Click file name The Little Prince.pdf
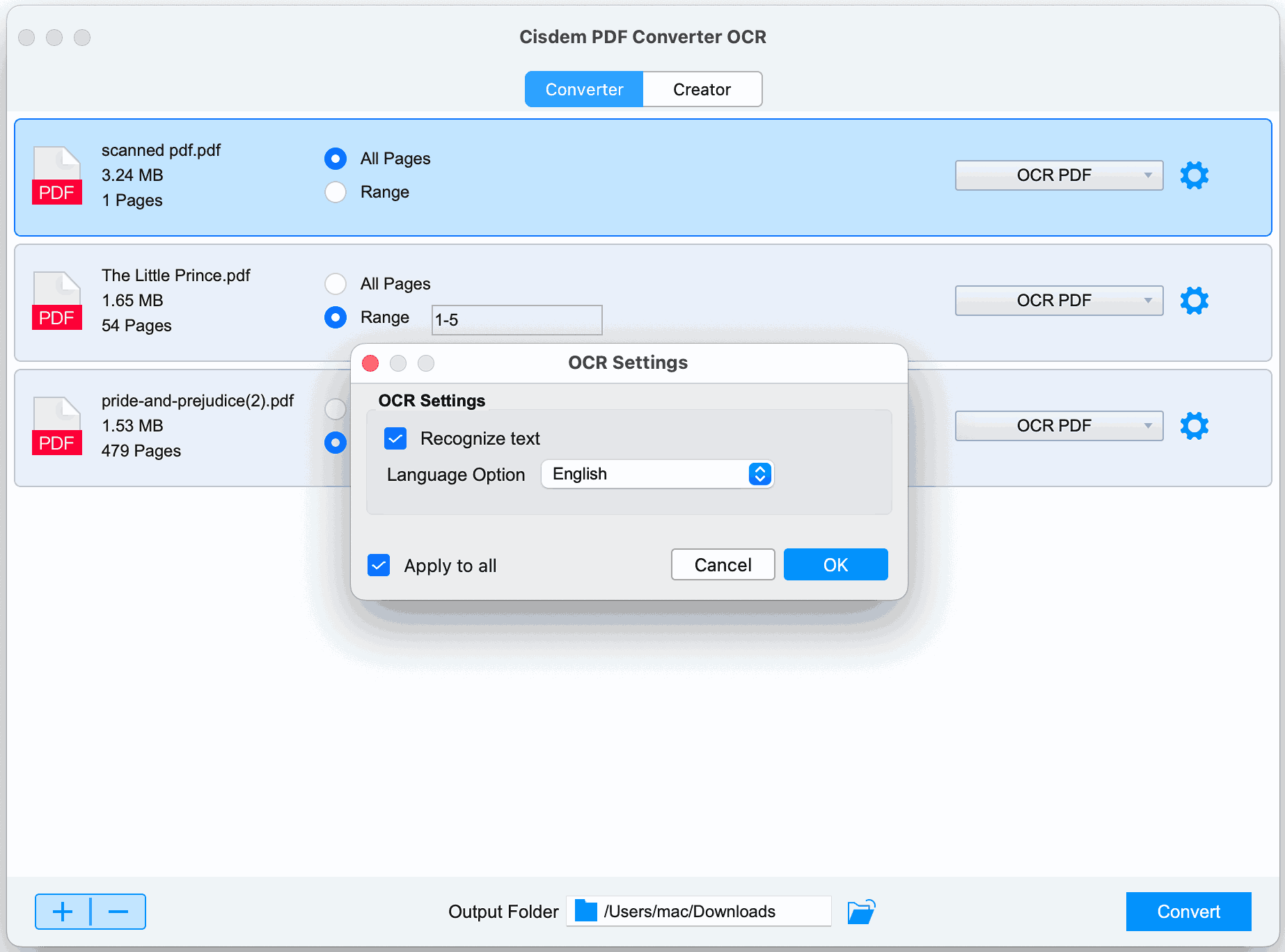 [x=175, y=276]
